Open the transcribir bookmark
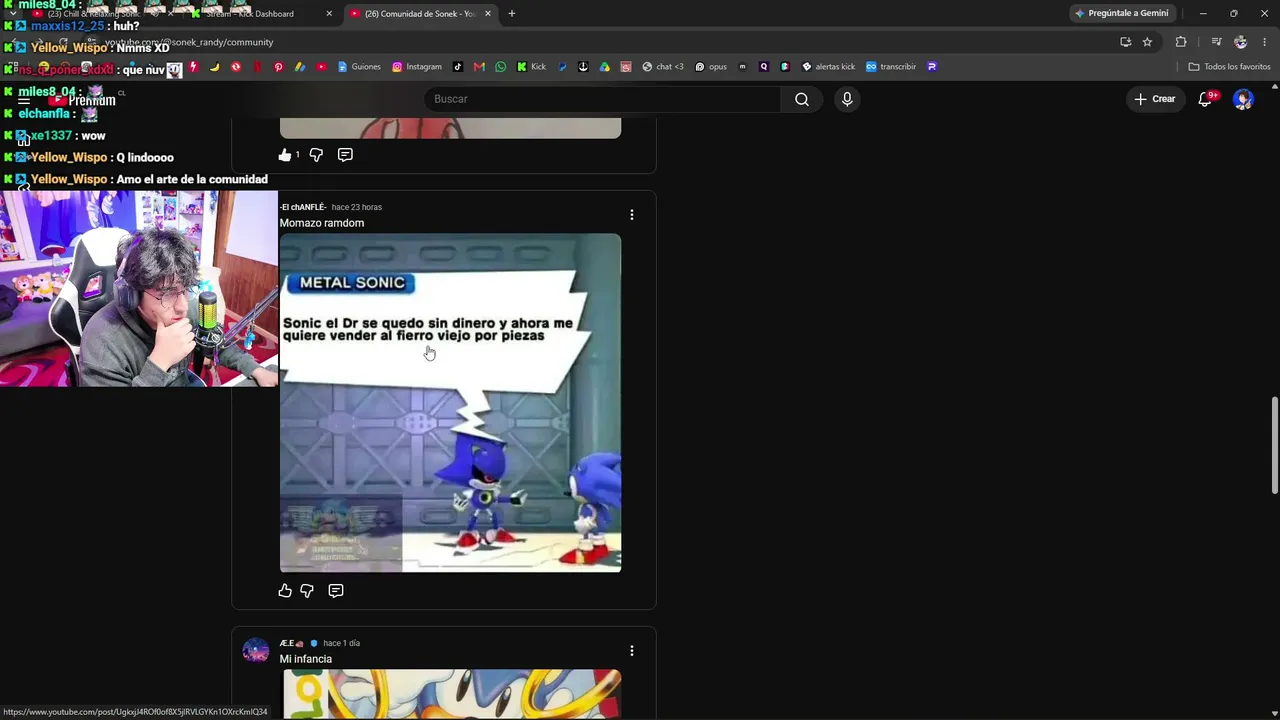The image size is (1280, 720). click(891, 67)
